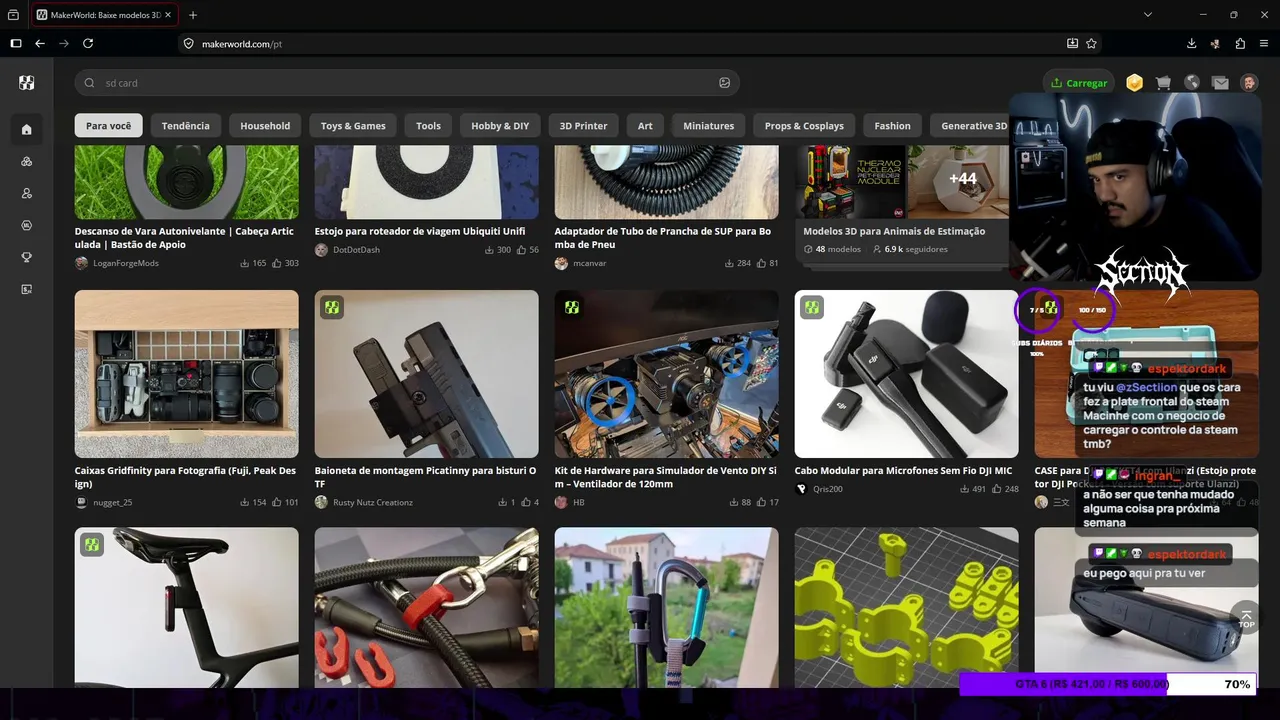The height and width of the screenshot is (720, 1280).
Task: Select the Para você tab
Action: [x=108, y=126]
